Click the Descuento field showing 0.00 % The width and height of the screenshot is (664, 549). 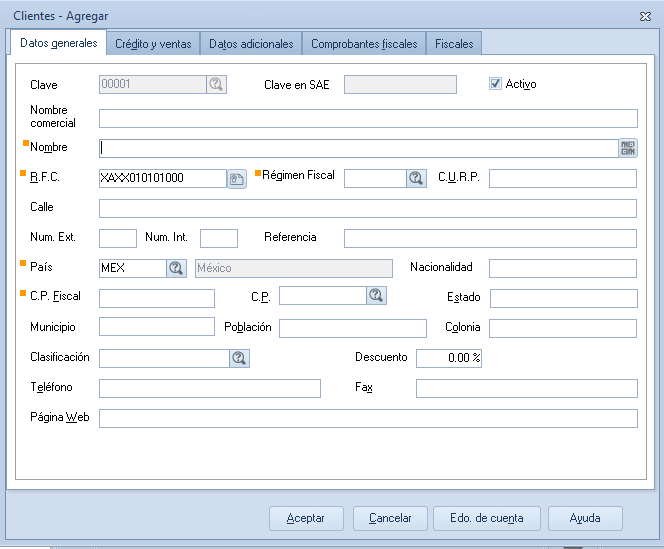point(449,358)
